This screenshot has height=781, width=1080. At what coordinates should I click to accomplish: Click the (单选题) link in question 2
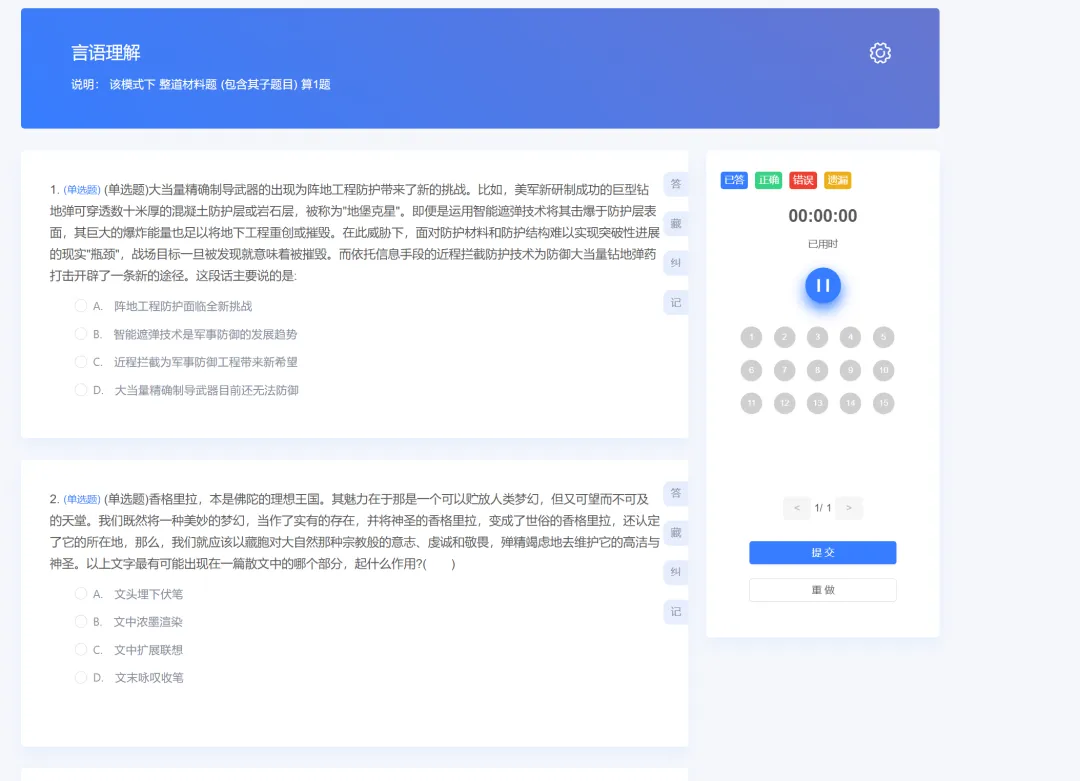pyautogui.click(x=82, y=499)
